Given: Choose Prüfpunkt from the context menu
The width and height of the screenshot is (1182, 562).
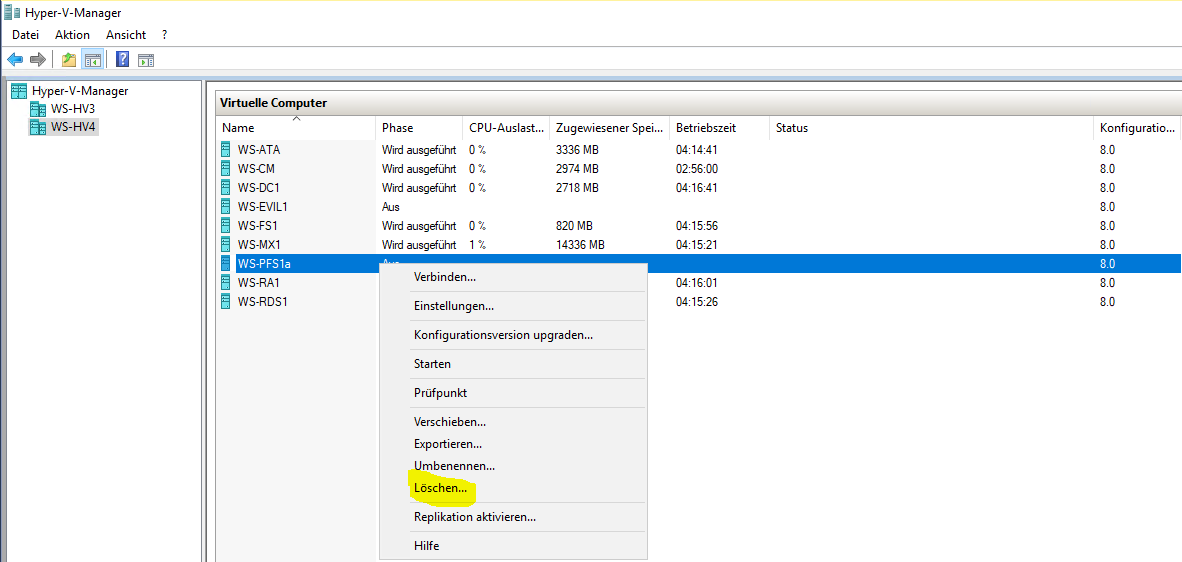Looking at the screenshot, I should click(x=513, y=393).
